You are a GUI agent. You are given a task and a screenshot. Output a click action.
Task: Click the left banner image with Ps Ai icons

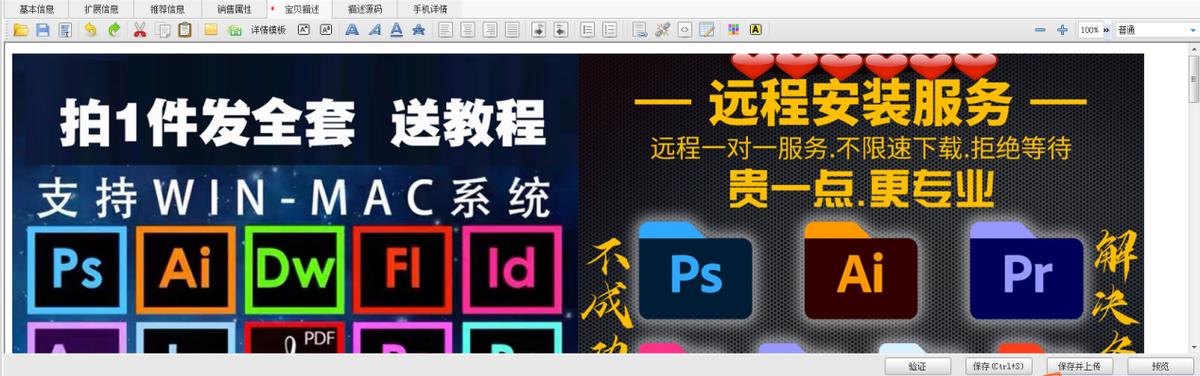(x=295, y=203)
